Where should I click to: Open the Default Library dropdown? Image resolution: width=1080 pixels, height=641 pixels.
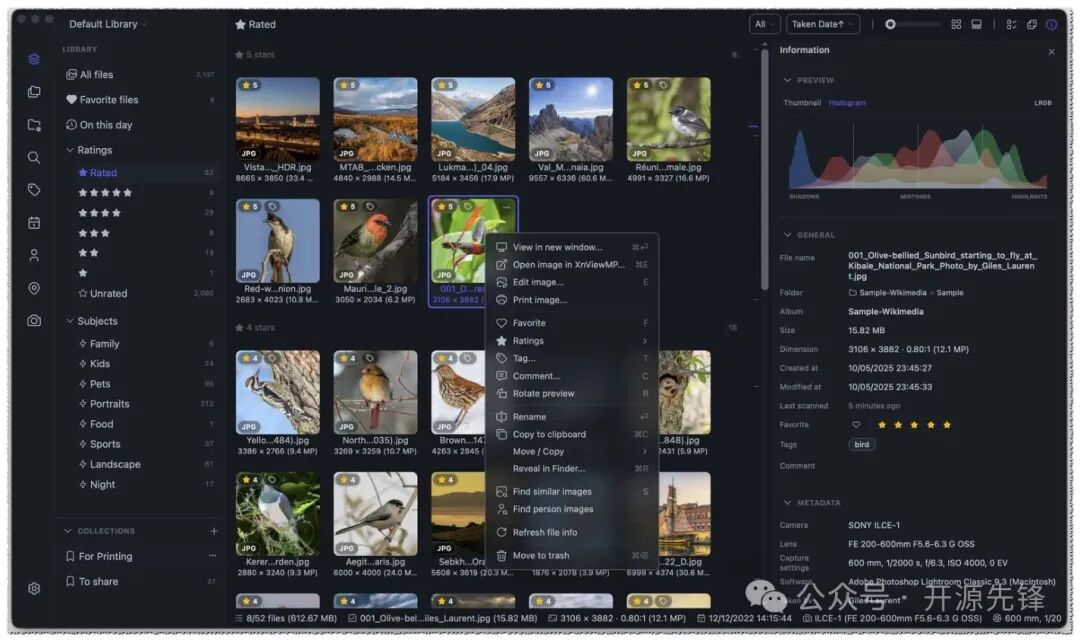(x=107, y=24)
